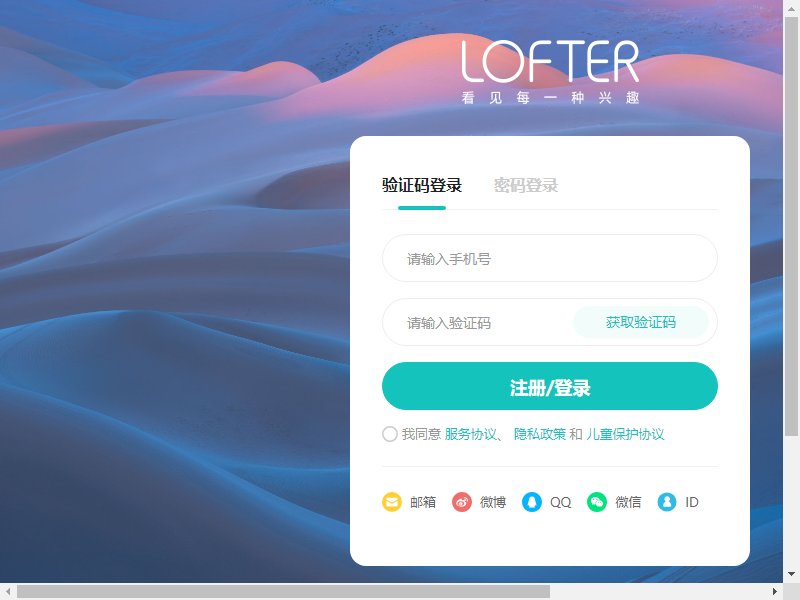
Task: Click the scroll-right arrow on the horizontal scrollbar
Action: [774, 592]
